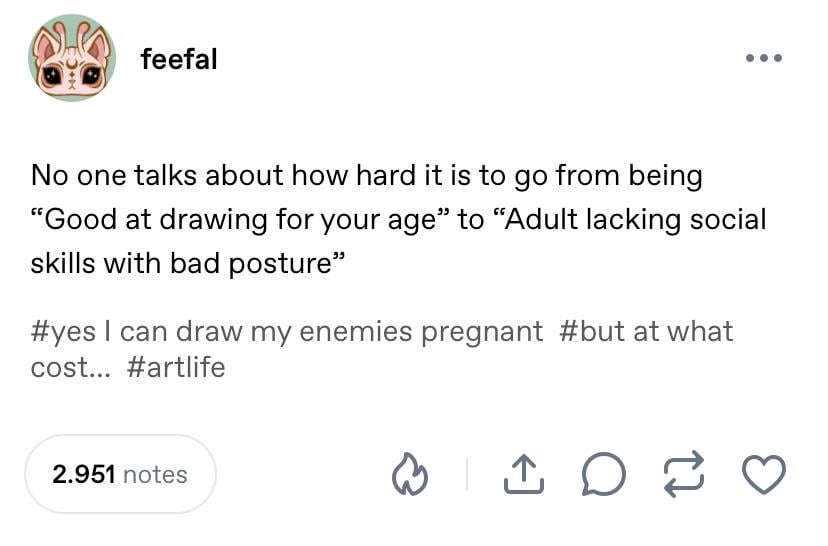Click the "cost..." tag continuation
The width and height of the screenshot is (828, 546).
tap(71, 368)
